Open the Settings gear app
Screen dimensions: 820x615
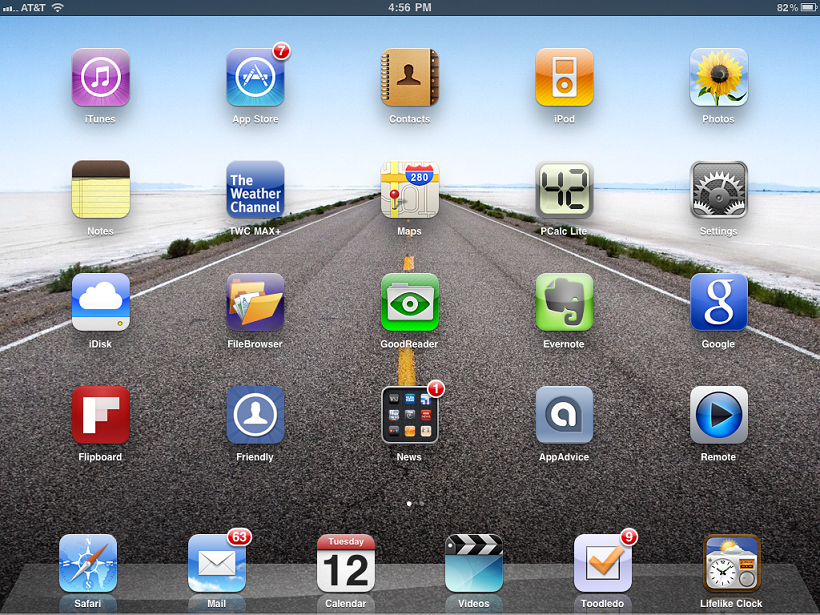click(x=719, y=189)
